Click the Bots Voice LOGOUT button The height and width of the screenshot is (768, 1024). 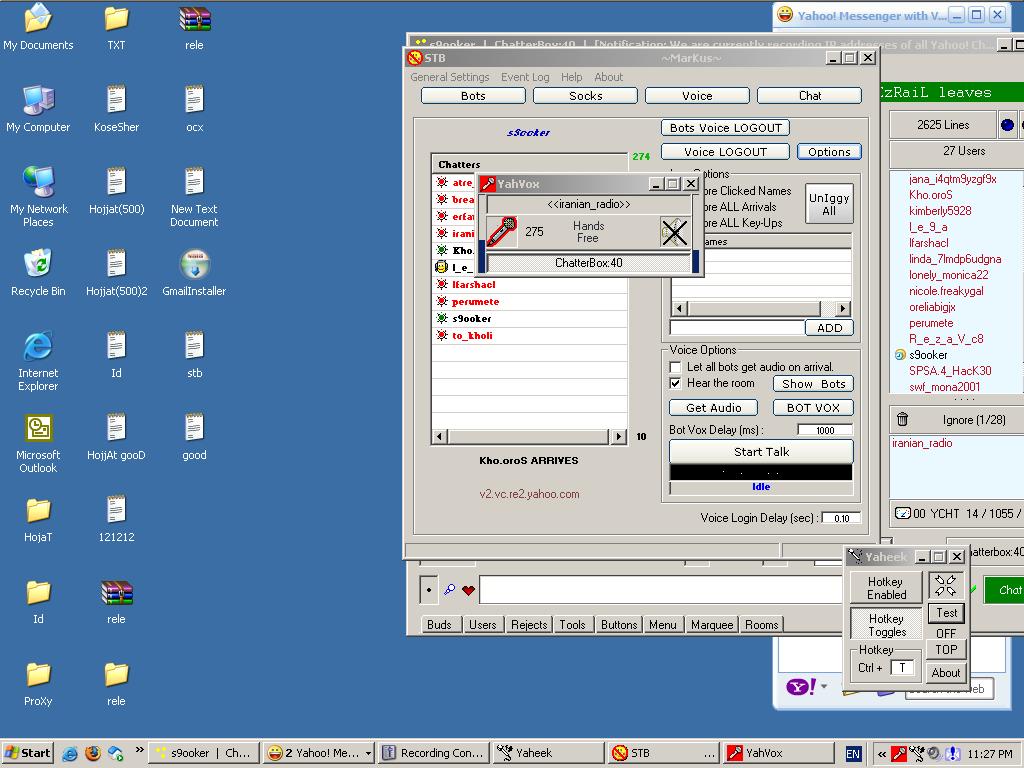coord(726,128)
